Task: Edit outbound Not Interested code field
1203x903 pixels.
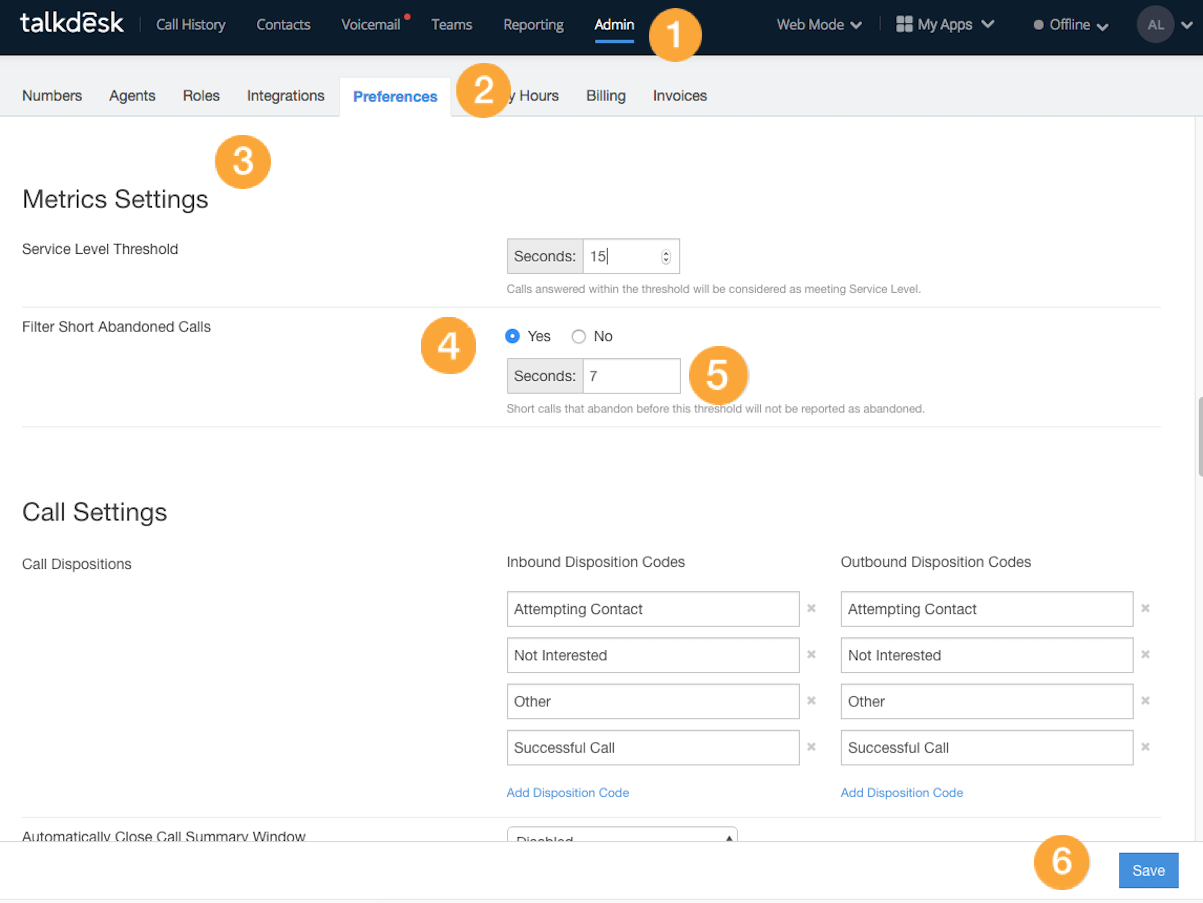Action: pyautogui.click(x=987, y=655)
